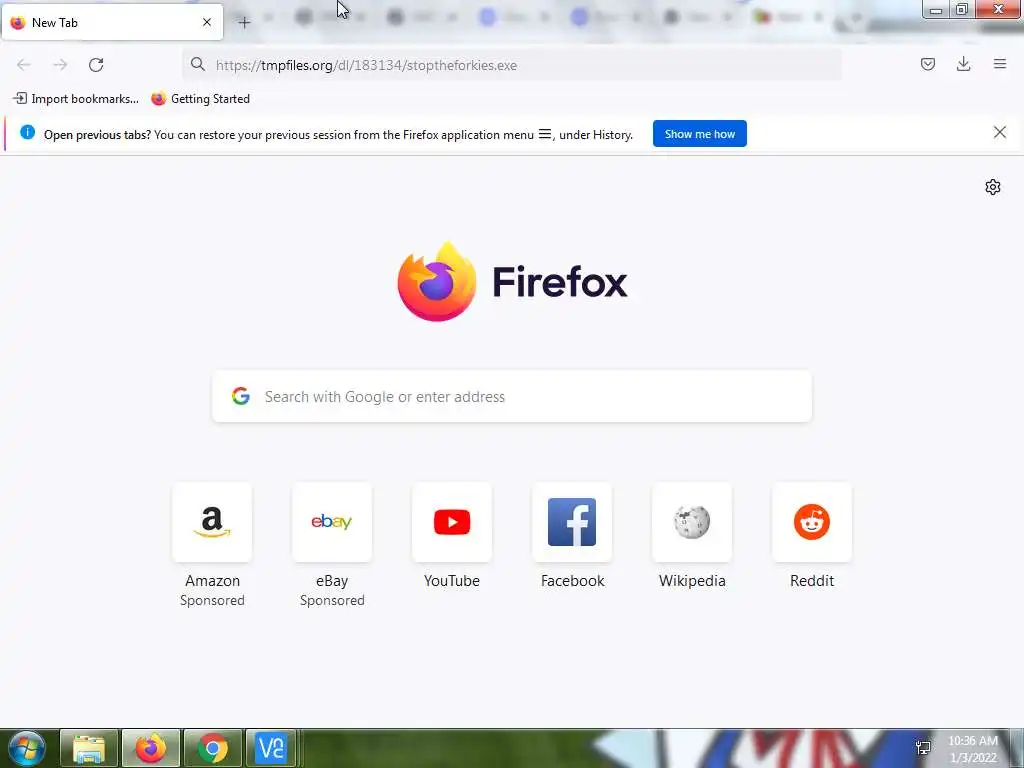This screenshot has height=768, width=1024.
Task: Click the Wikipedia label text
Action: 692,581
